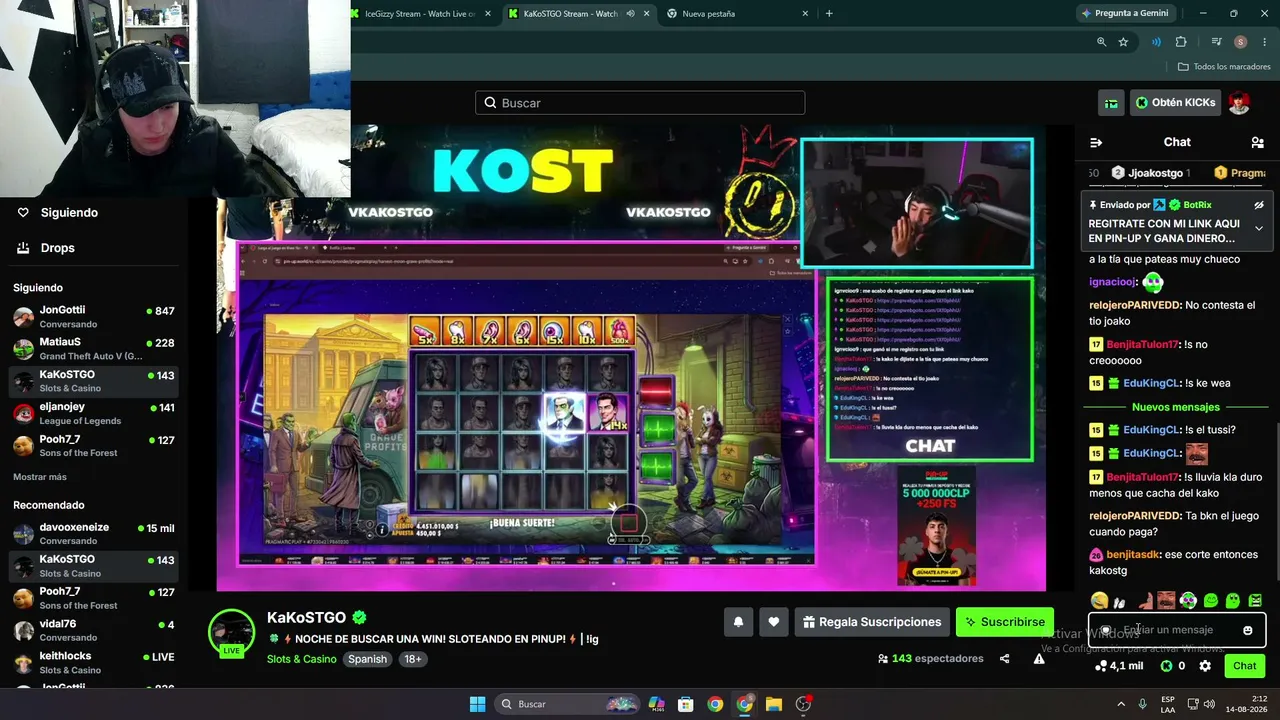
Task: Click the KaKoSTGO streamer avatar with LIVE badge
Action: pyautogui.click(x=231, y=632)
